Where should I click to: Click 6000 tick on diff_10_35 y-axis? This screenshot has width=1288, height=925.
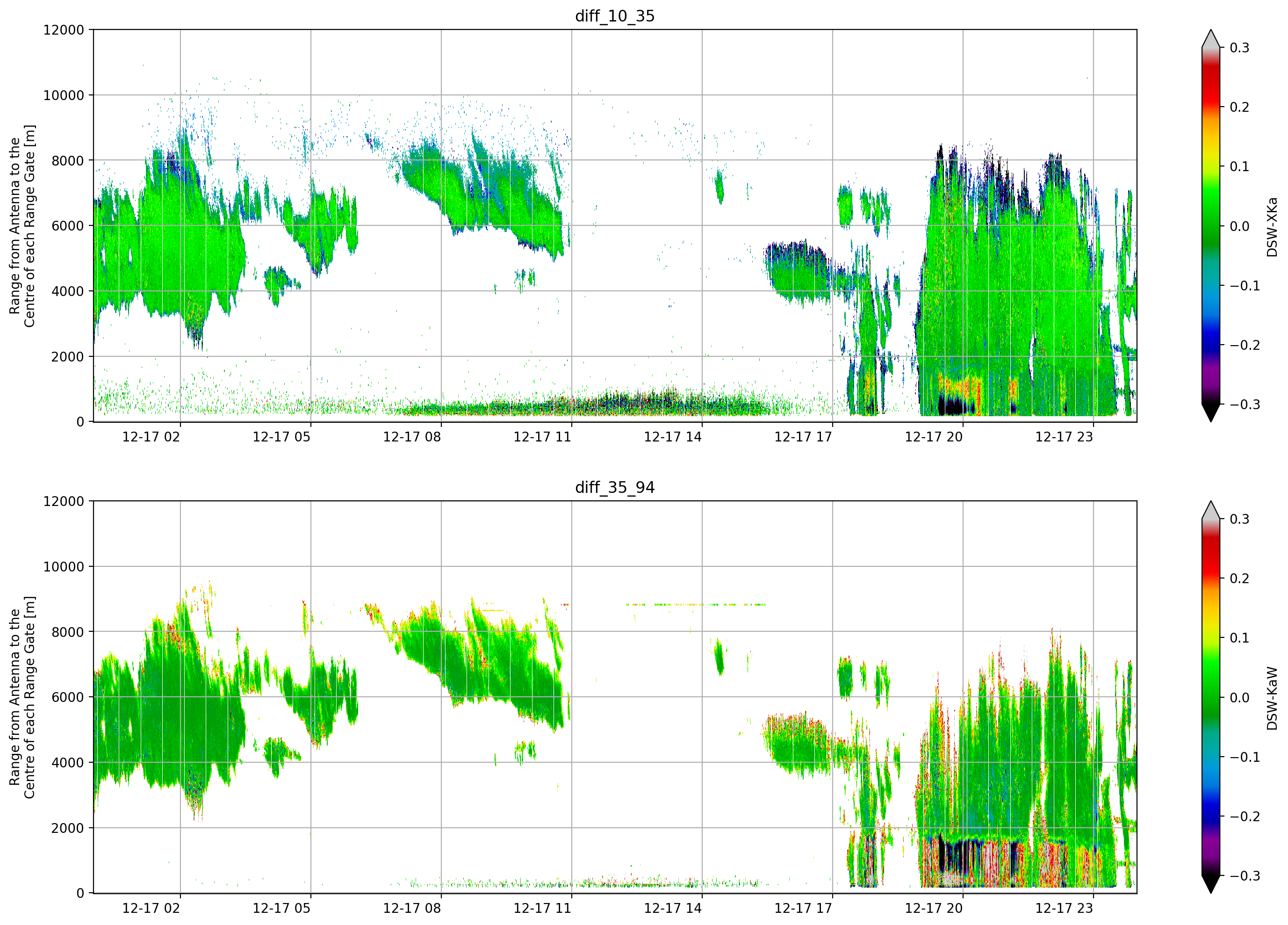pyautogui.click(x=68, y=226)
